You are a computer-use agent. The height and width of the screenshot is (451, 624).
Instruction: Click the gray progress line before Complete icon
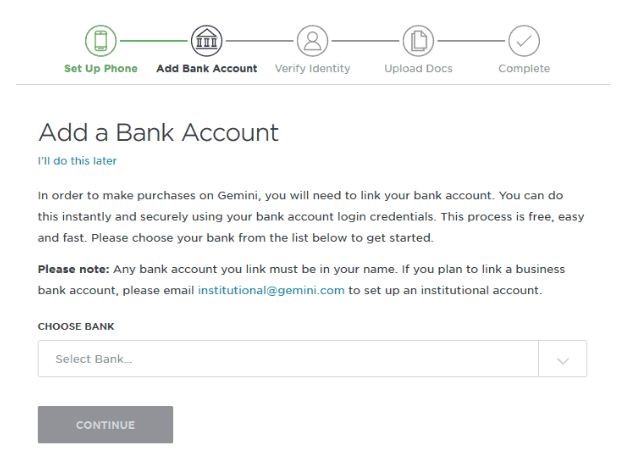471,41
